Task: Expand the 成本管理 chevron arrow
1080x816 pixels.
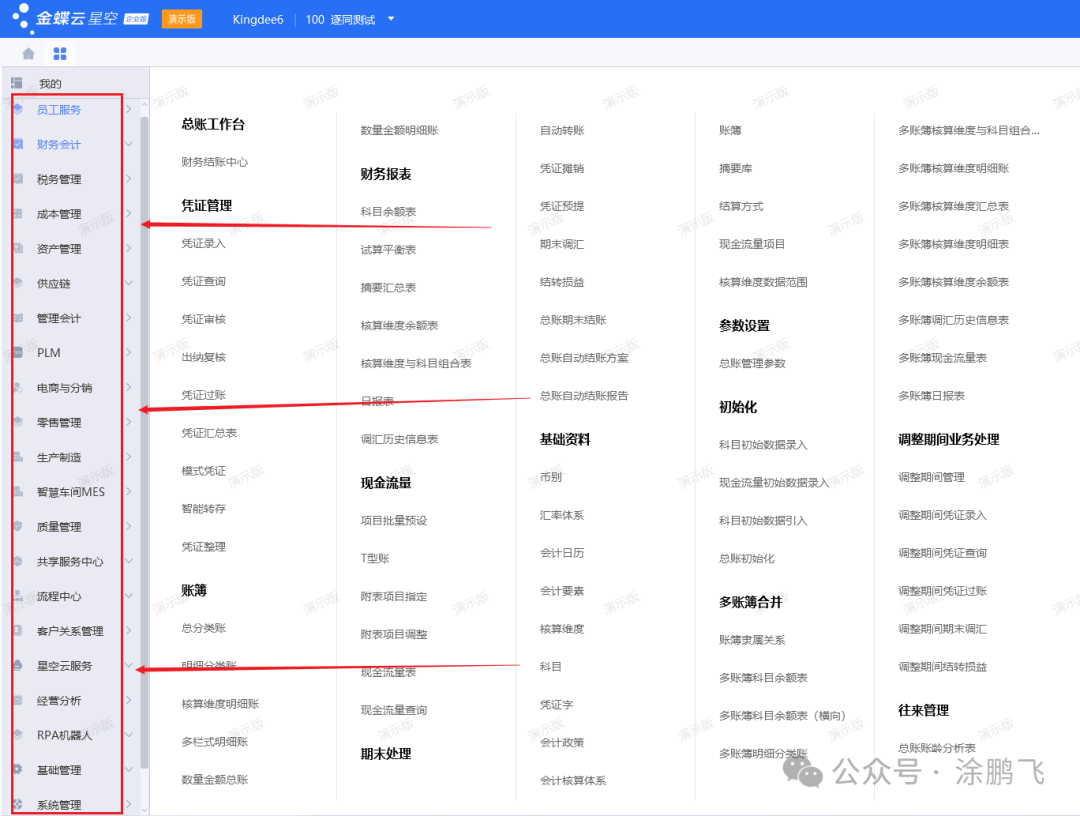Action: coord(129,214)
